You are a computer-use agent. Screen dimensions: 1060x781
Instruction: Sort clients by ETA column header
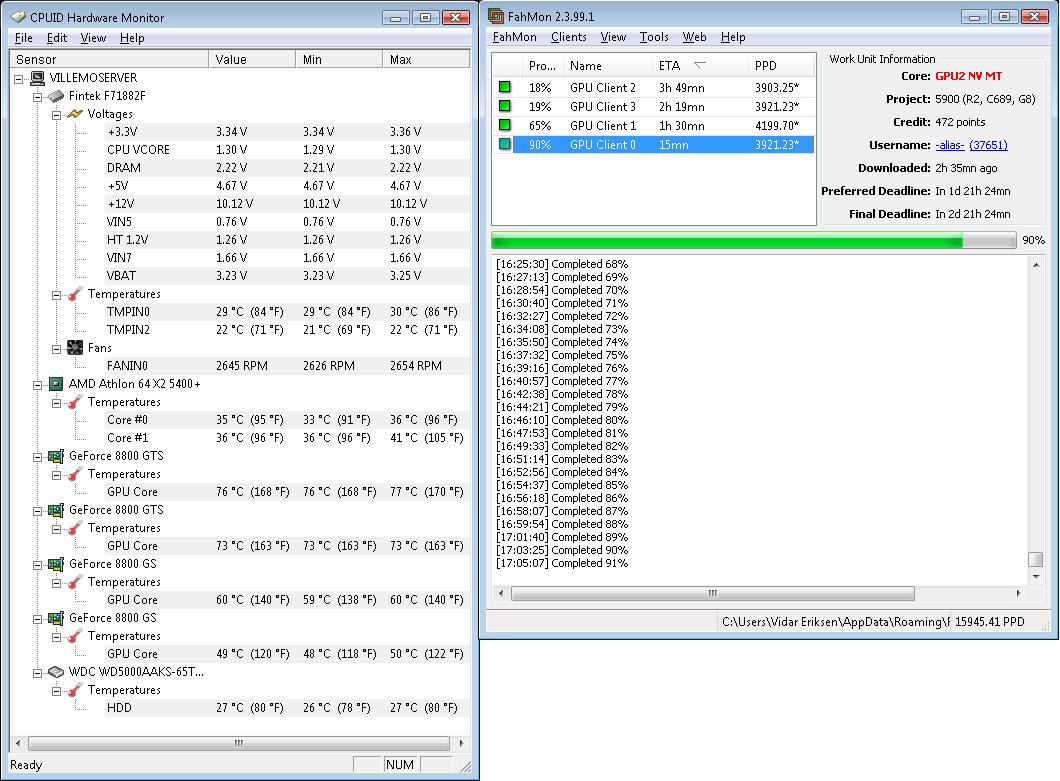[700, 66]
